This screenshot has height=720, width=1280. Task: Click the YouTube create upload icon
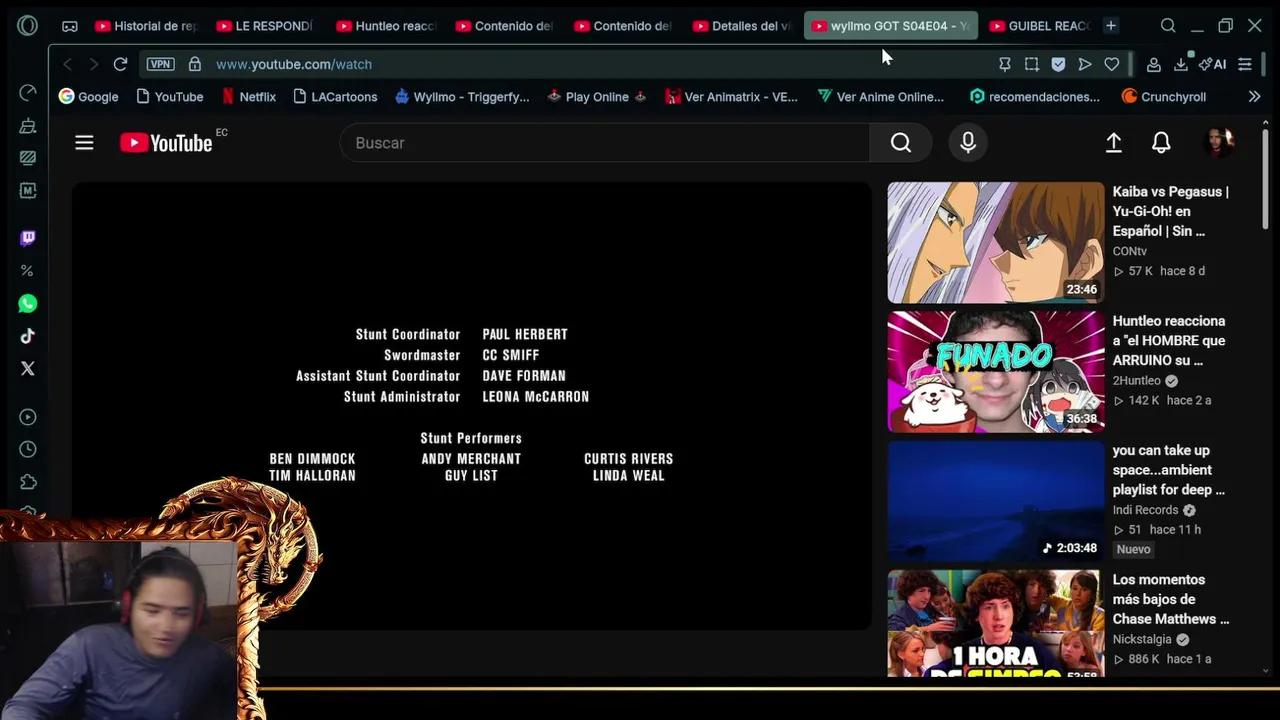(1113, 143)
